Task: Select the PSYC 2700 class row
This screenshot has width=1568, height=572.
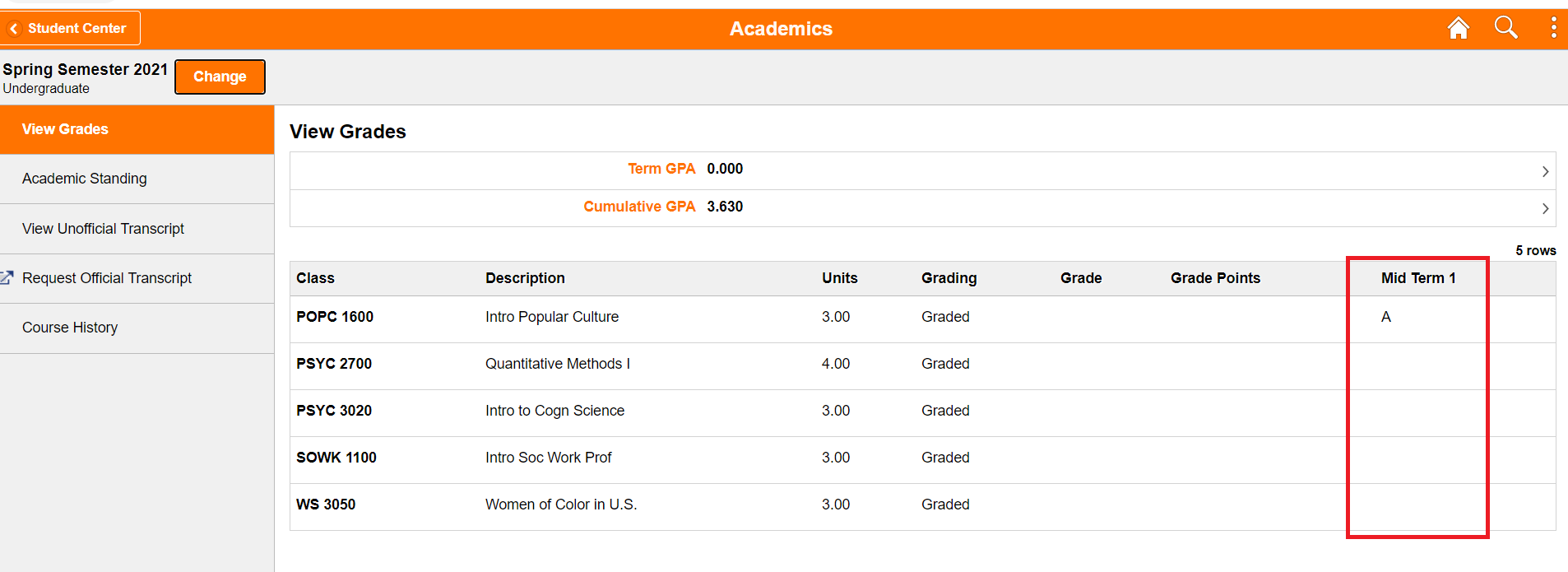Action: tap(334, 364)
